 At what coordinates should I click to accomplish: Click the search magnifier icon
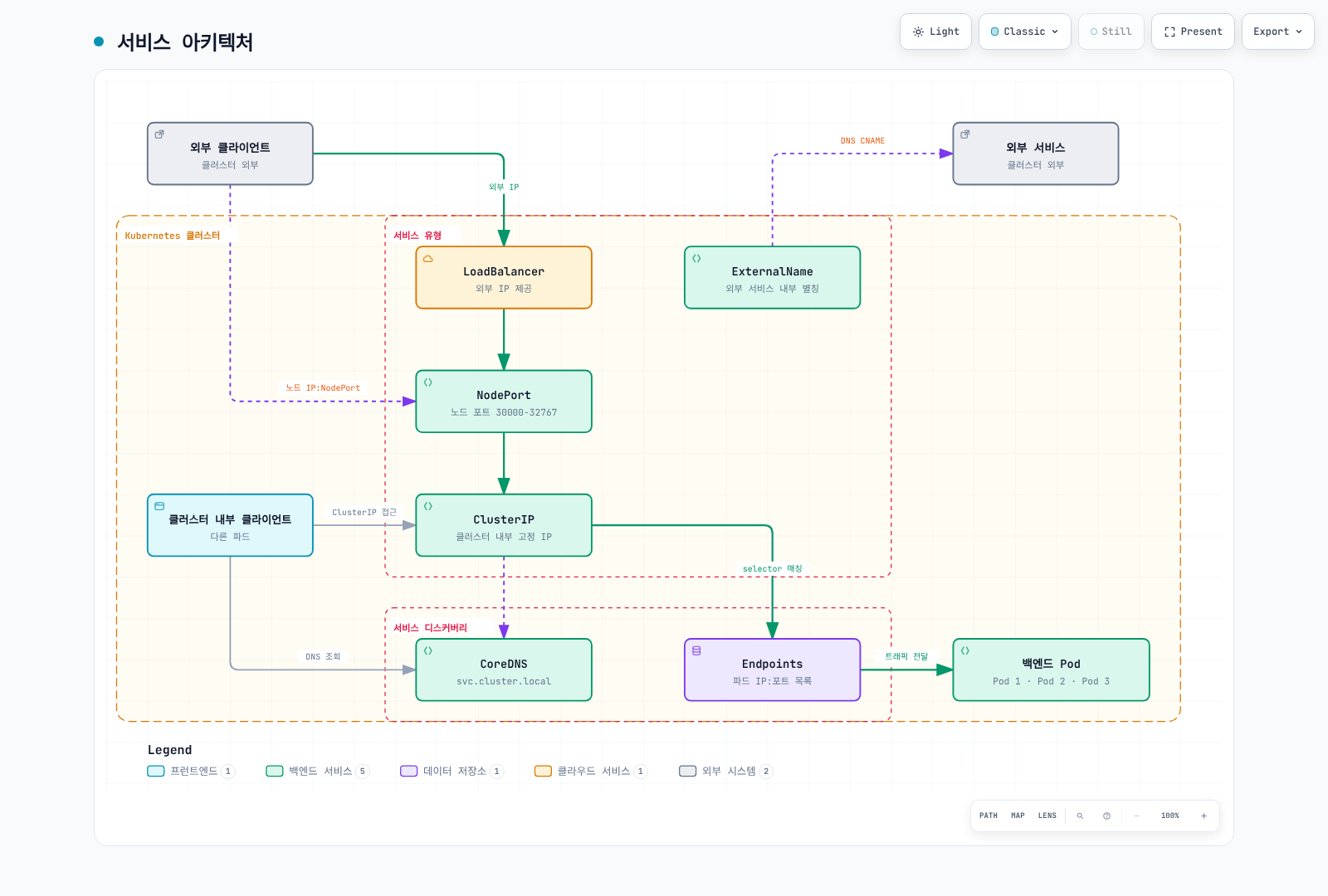click(1080, 816)
